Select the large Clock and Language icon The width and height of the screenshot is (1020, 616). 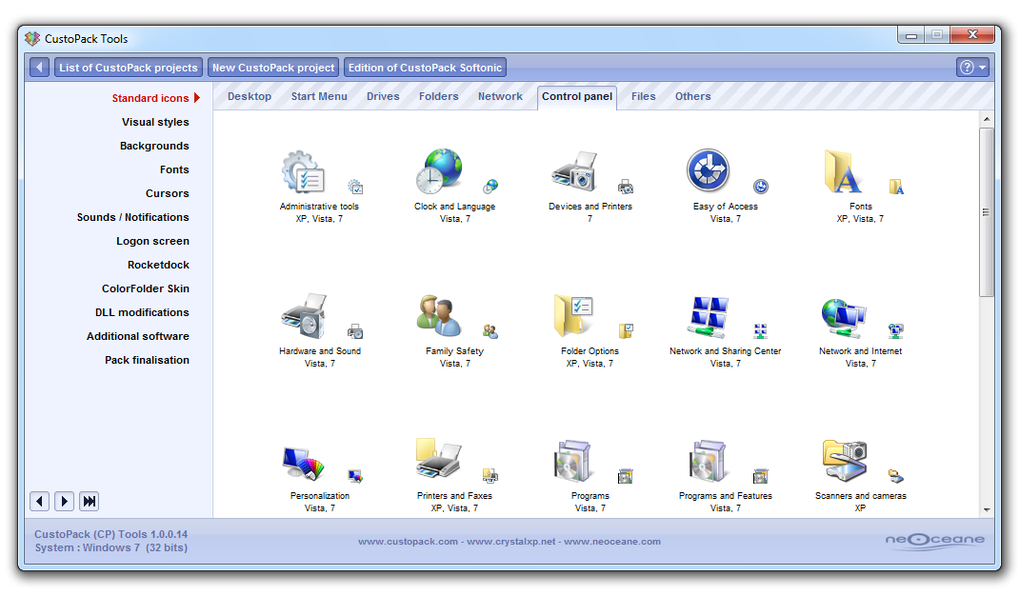coord(439,171)
